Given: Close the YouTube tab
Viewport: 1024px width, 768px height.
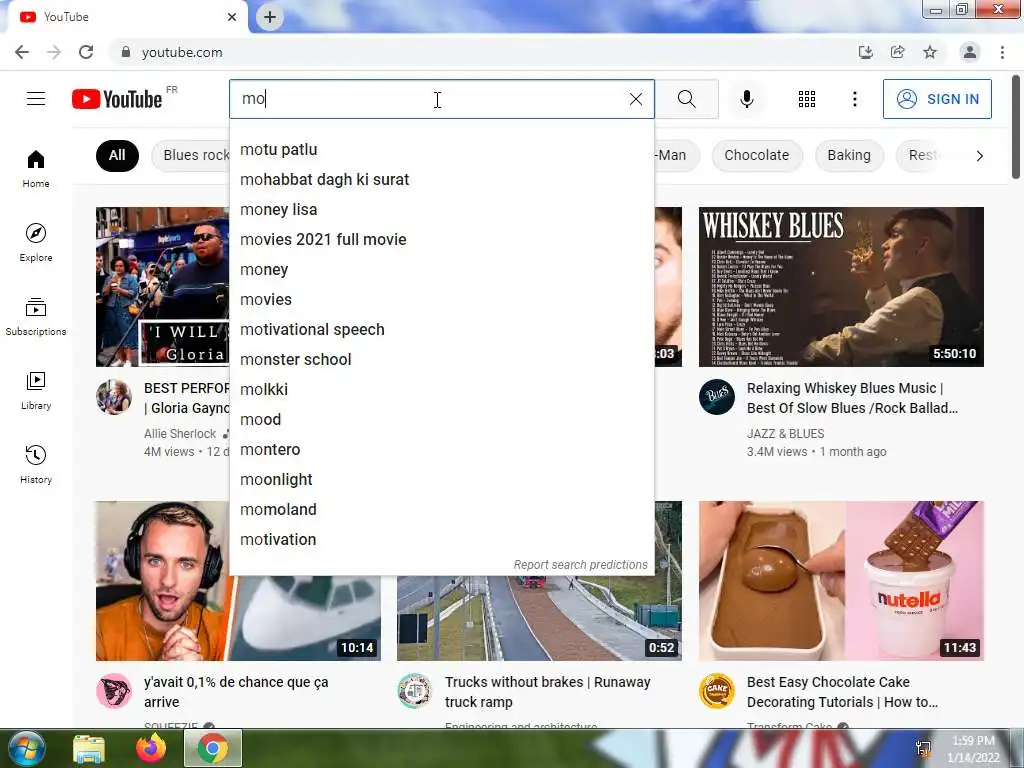Looking at the screenshot, I should 232,17.
